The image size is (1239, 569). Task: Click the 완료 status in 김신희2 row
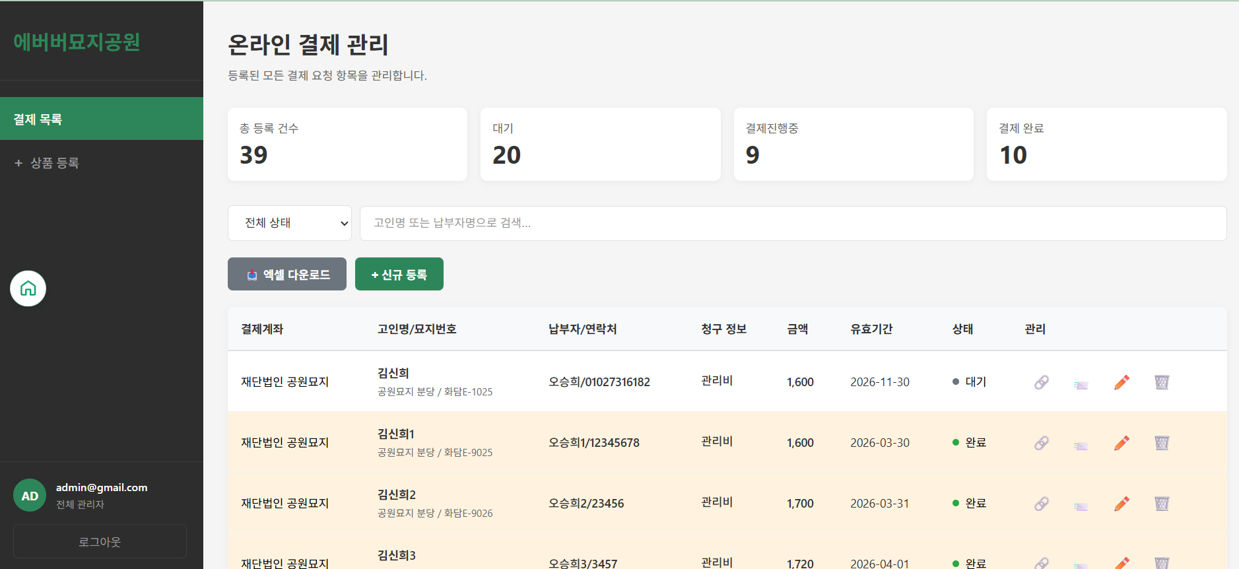970,504
